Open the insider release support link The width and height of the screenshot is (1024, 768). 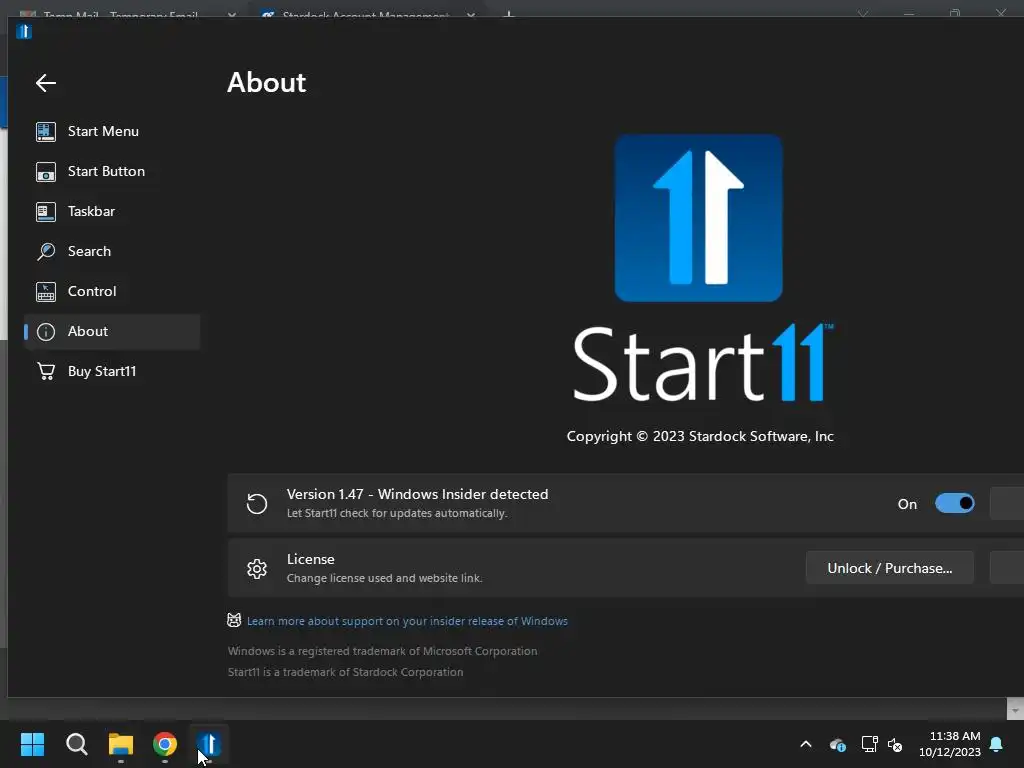(x=407, y=621)
